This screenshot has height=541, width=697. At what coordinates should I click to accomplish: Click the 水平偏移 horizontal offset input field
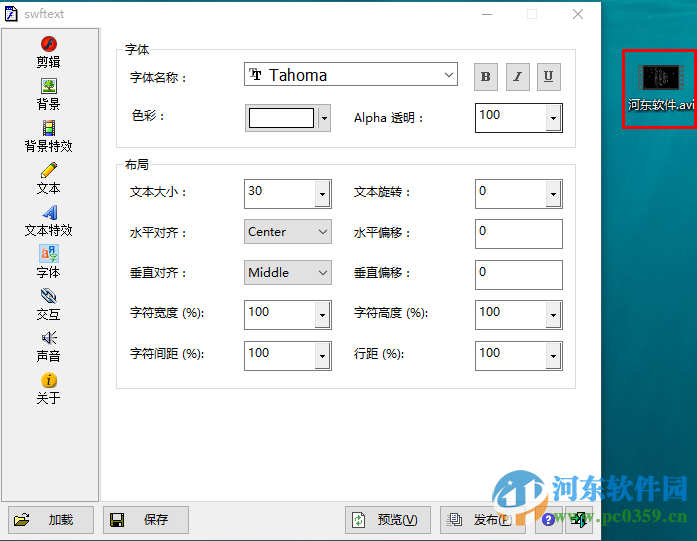tap(519, 234)
